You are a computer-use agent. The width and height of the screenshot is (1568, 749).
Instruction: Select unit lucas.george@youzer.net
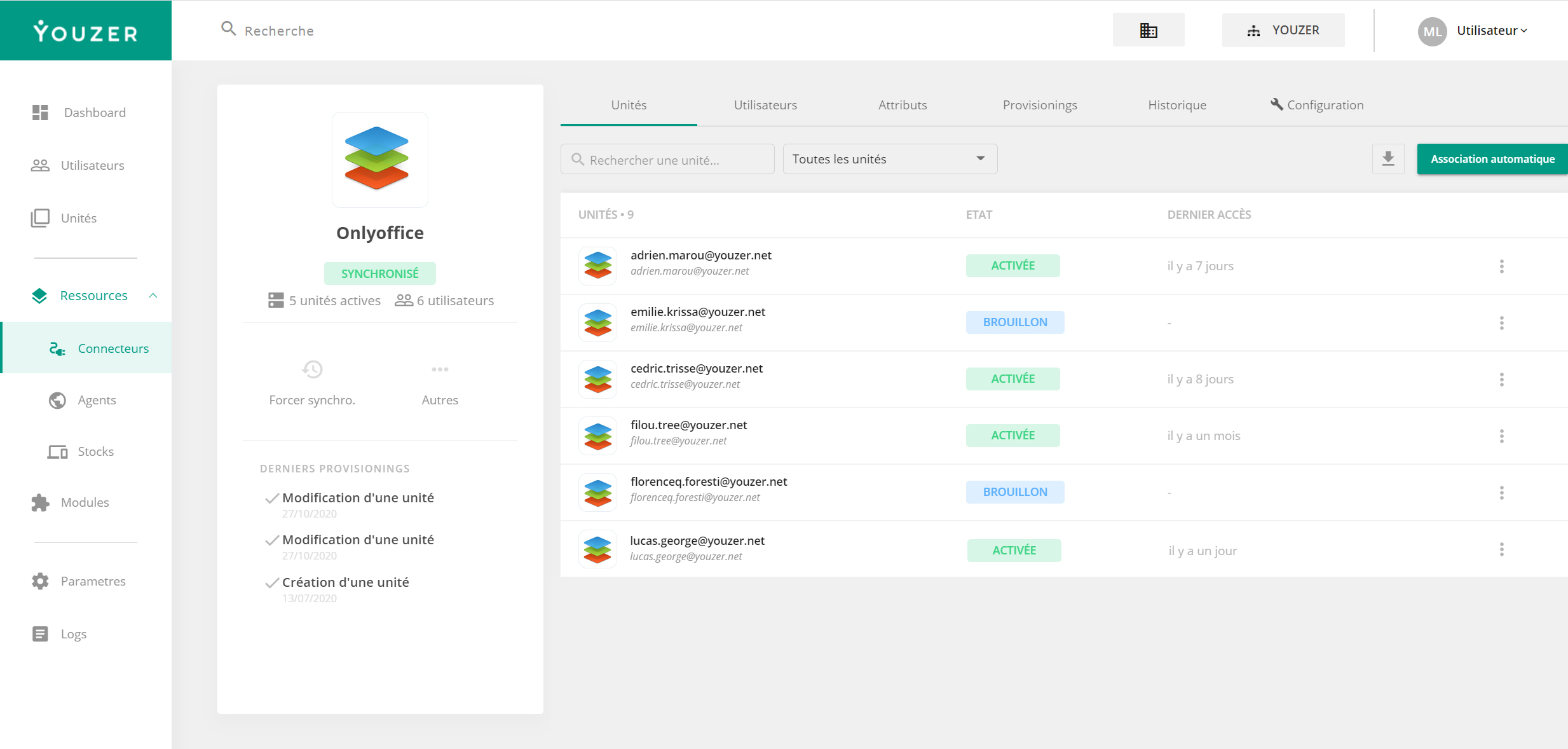click(x=697, y=540)
